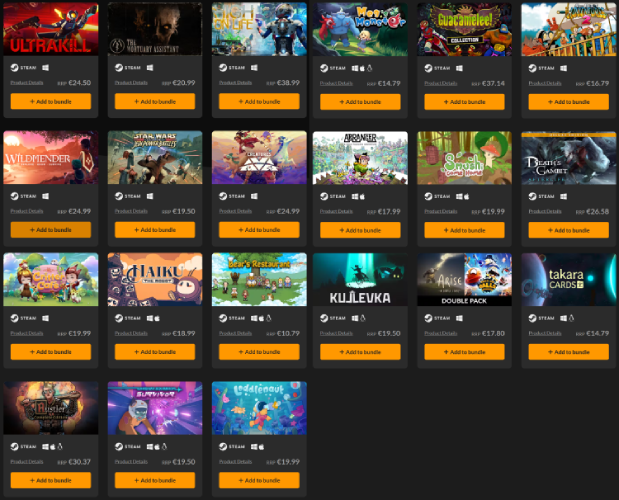Image resolution: width=619 pixels, height=500 pixels.
Task: Click the Steam icon under ULTRAKILL
Action: [x=14, y=67]
